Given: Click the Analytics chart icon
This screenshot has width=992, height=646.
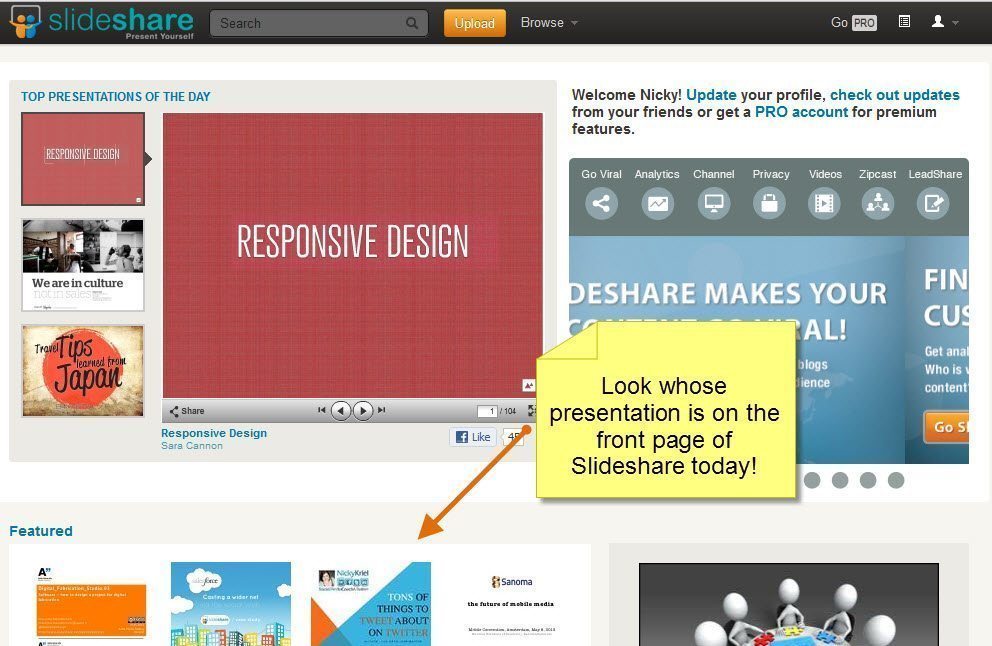Looking at the screenshot, I should click(x=657, y=204).
